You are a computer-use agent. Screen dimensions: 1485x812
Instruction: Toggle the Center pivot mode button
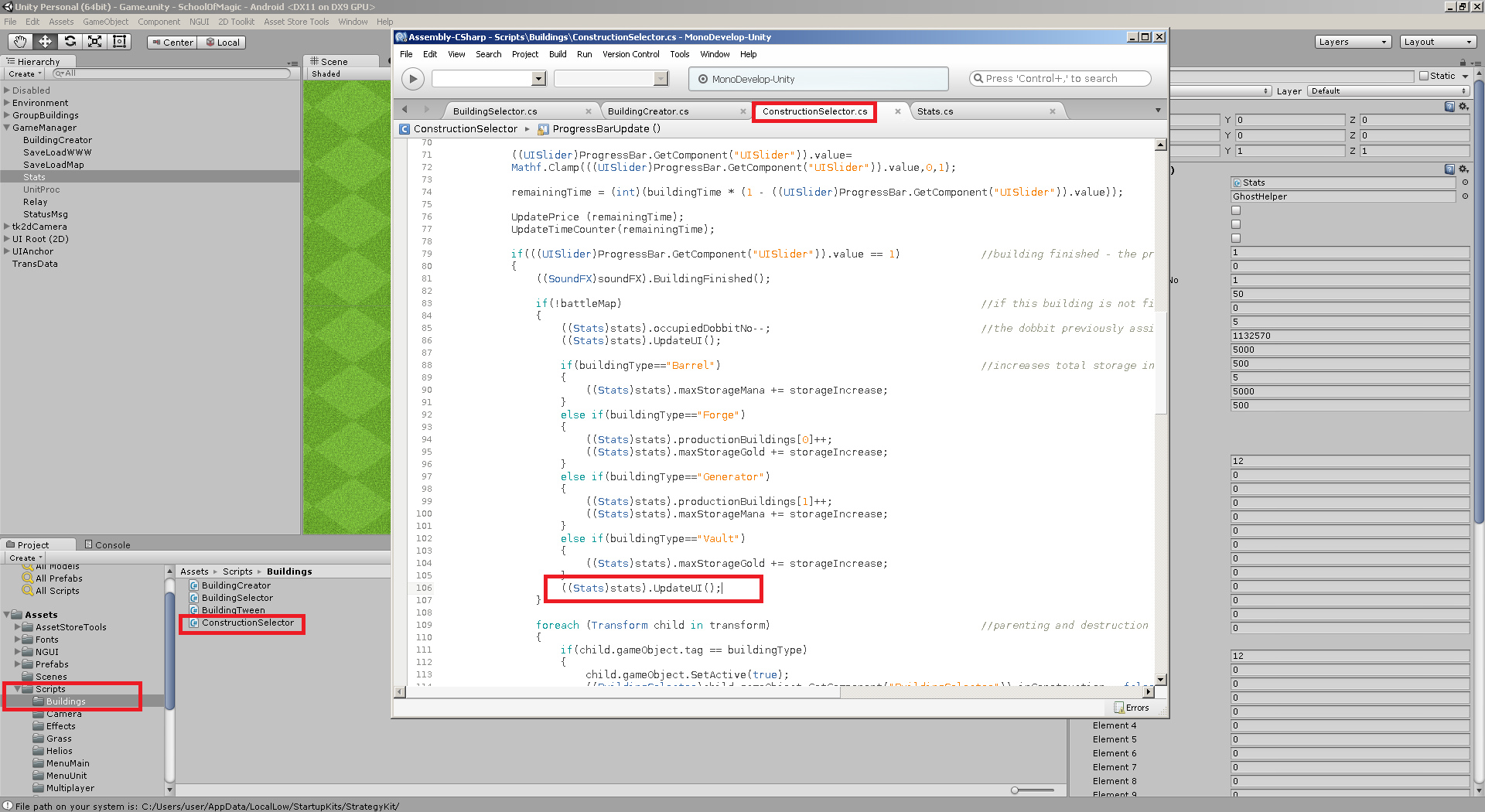[172, 43]
